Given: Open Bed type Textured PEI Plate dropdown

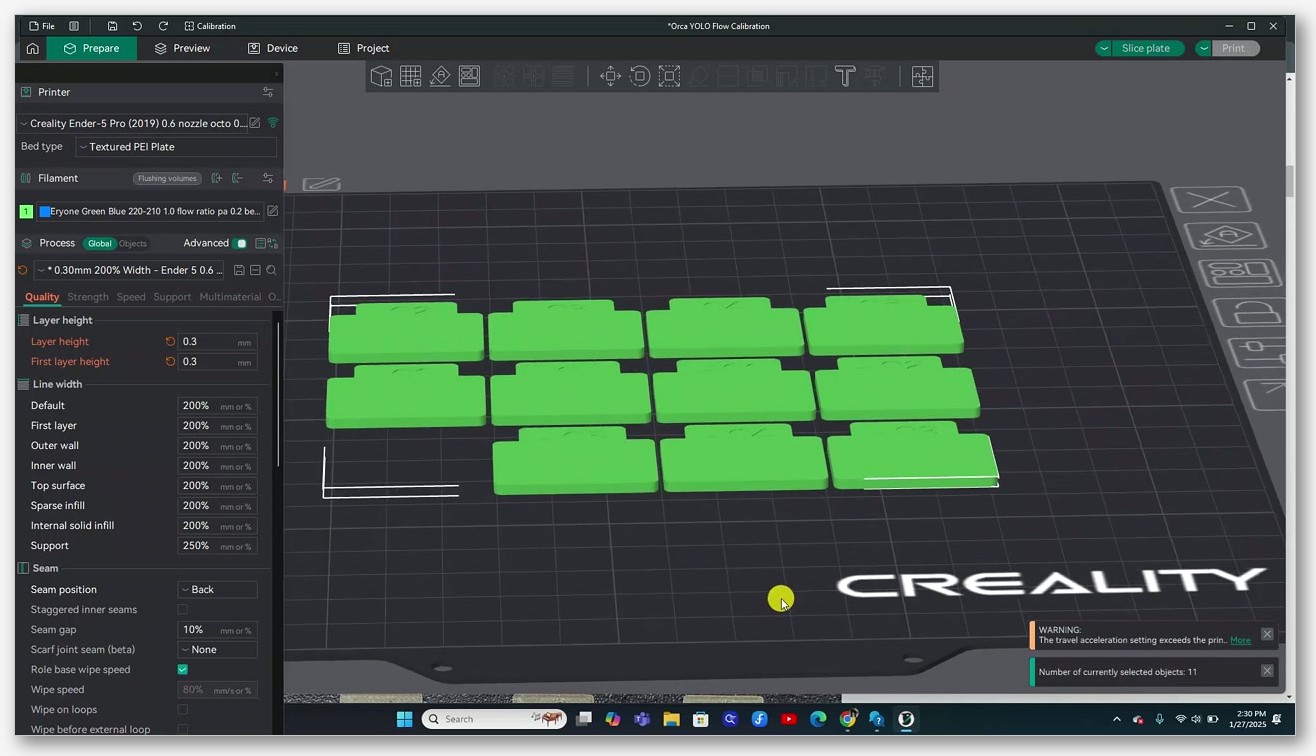Looking at the screenshot, I should click(176, 146).
